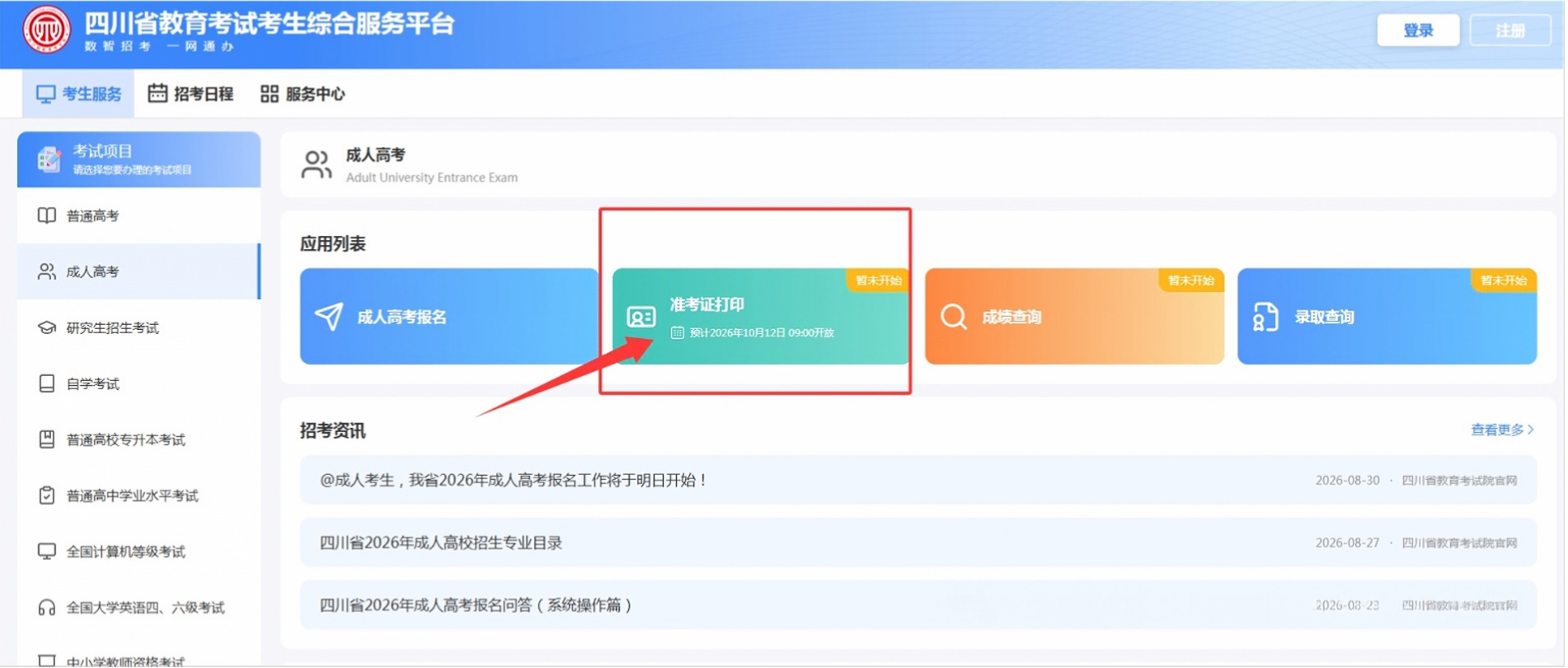Choose 自学考试 from the exam list
Screen dimensions: 1568x668
pyautogui.click(x=138, y=383)
